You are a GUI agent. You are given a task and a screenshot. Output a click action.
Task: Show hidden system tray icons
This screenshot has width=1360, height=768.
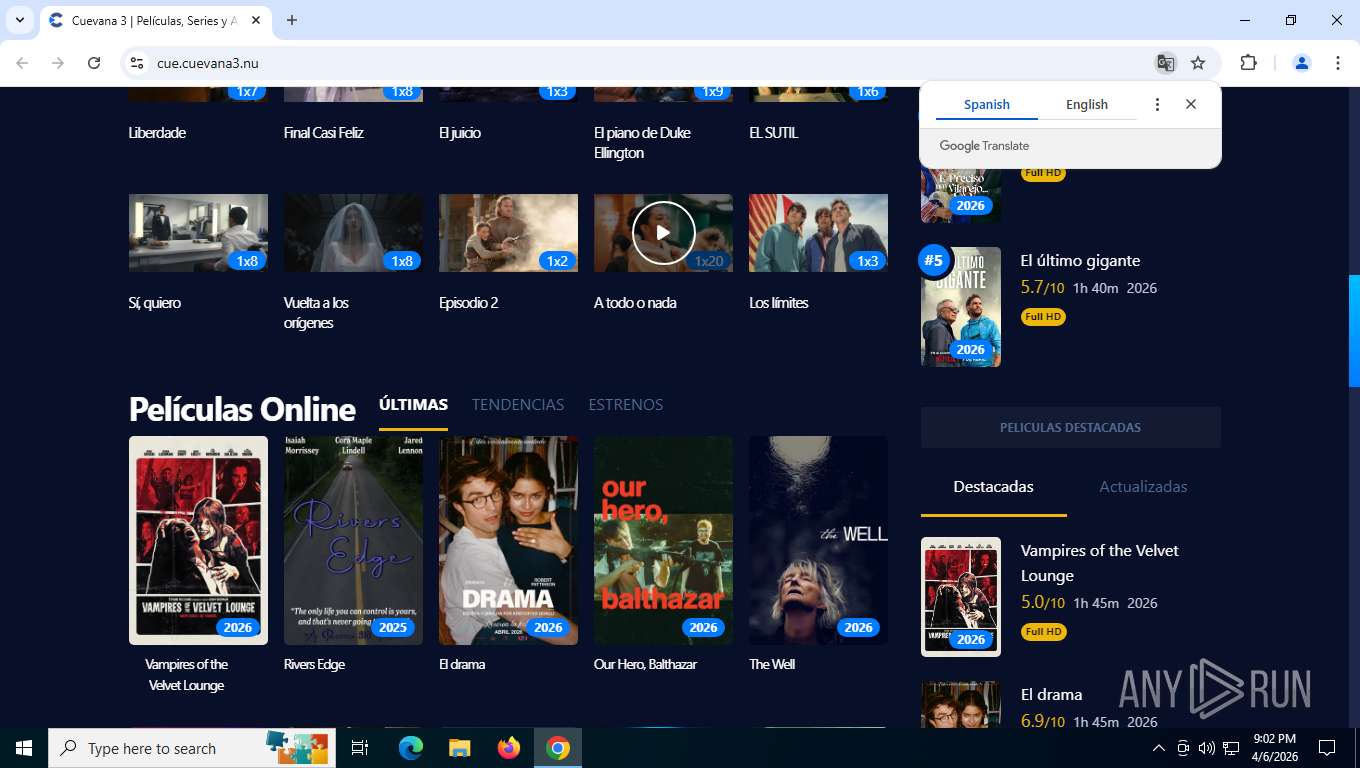point(1158,748)
